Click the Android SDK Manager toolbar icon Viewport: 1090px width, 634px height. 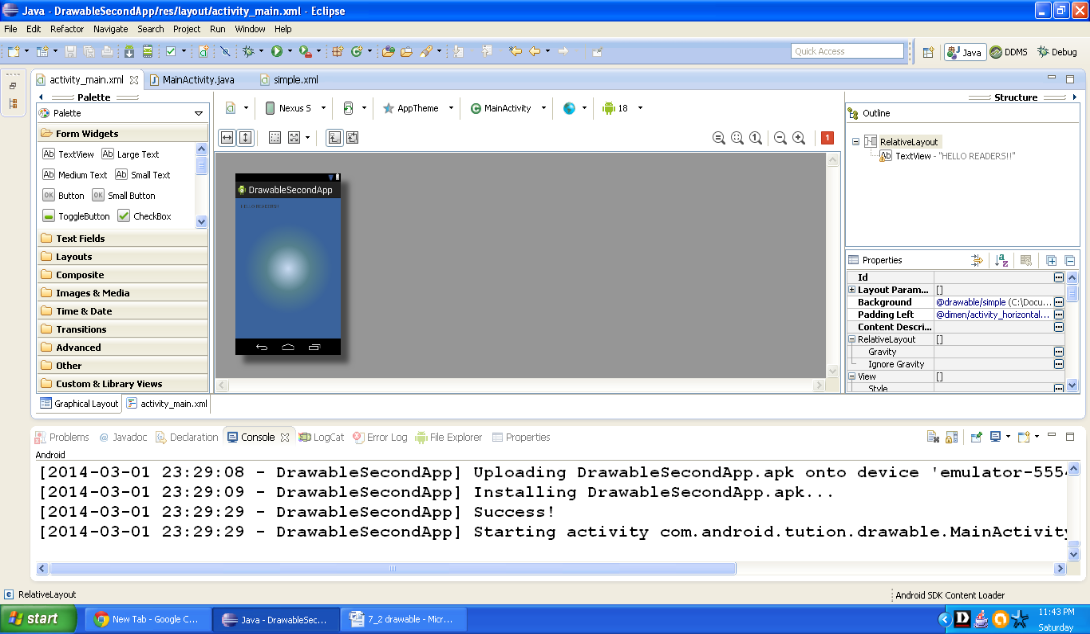(129, 51)
